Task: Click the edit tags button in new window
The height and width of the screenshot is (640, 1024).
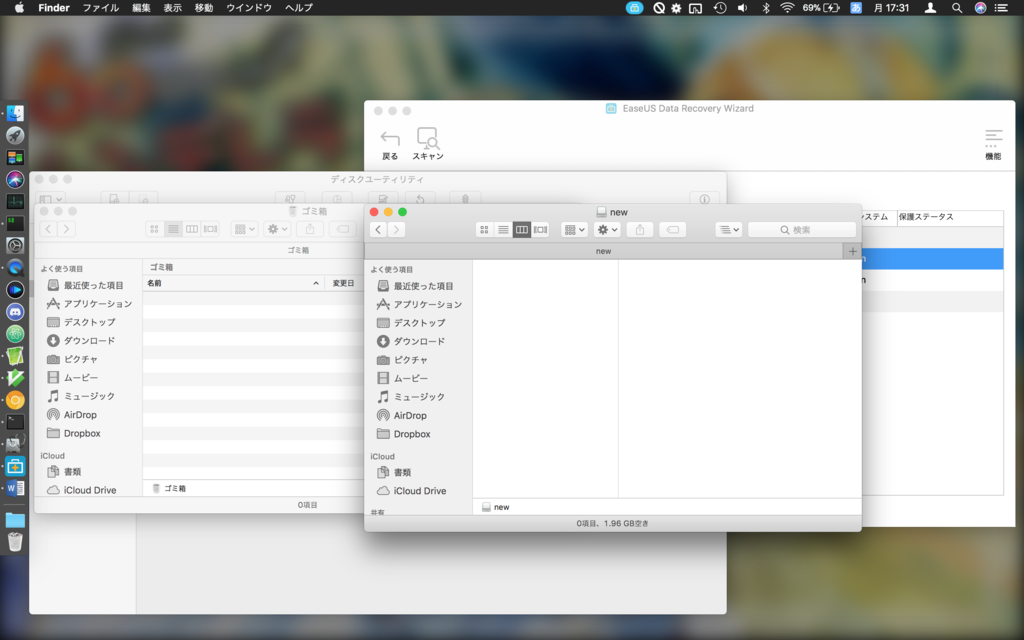Action: pos(673,230)
